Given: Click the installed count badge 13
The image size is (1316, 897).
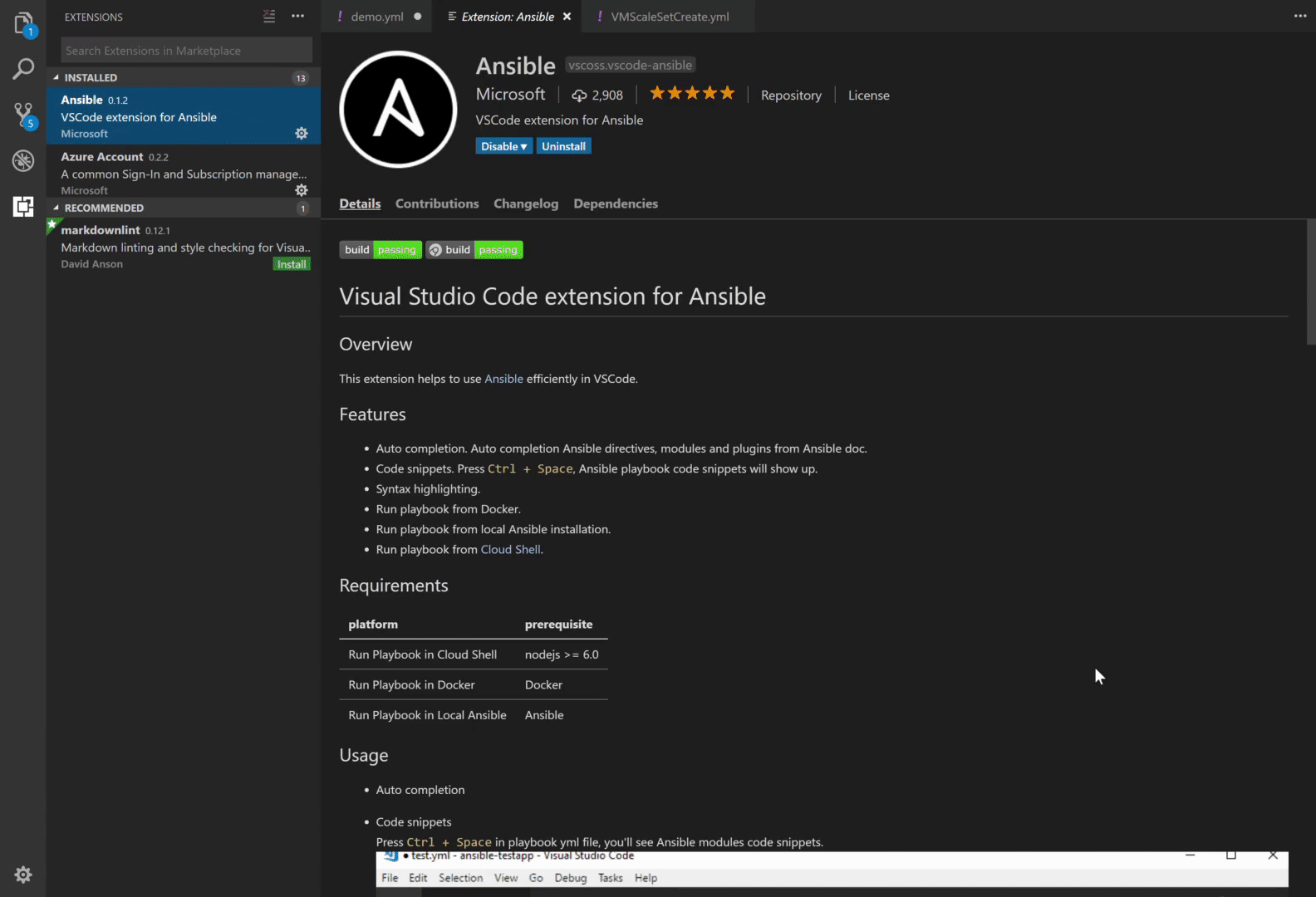Looking at the screenshot, I should (301, 78).
